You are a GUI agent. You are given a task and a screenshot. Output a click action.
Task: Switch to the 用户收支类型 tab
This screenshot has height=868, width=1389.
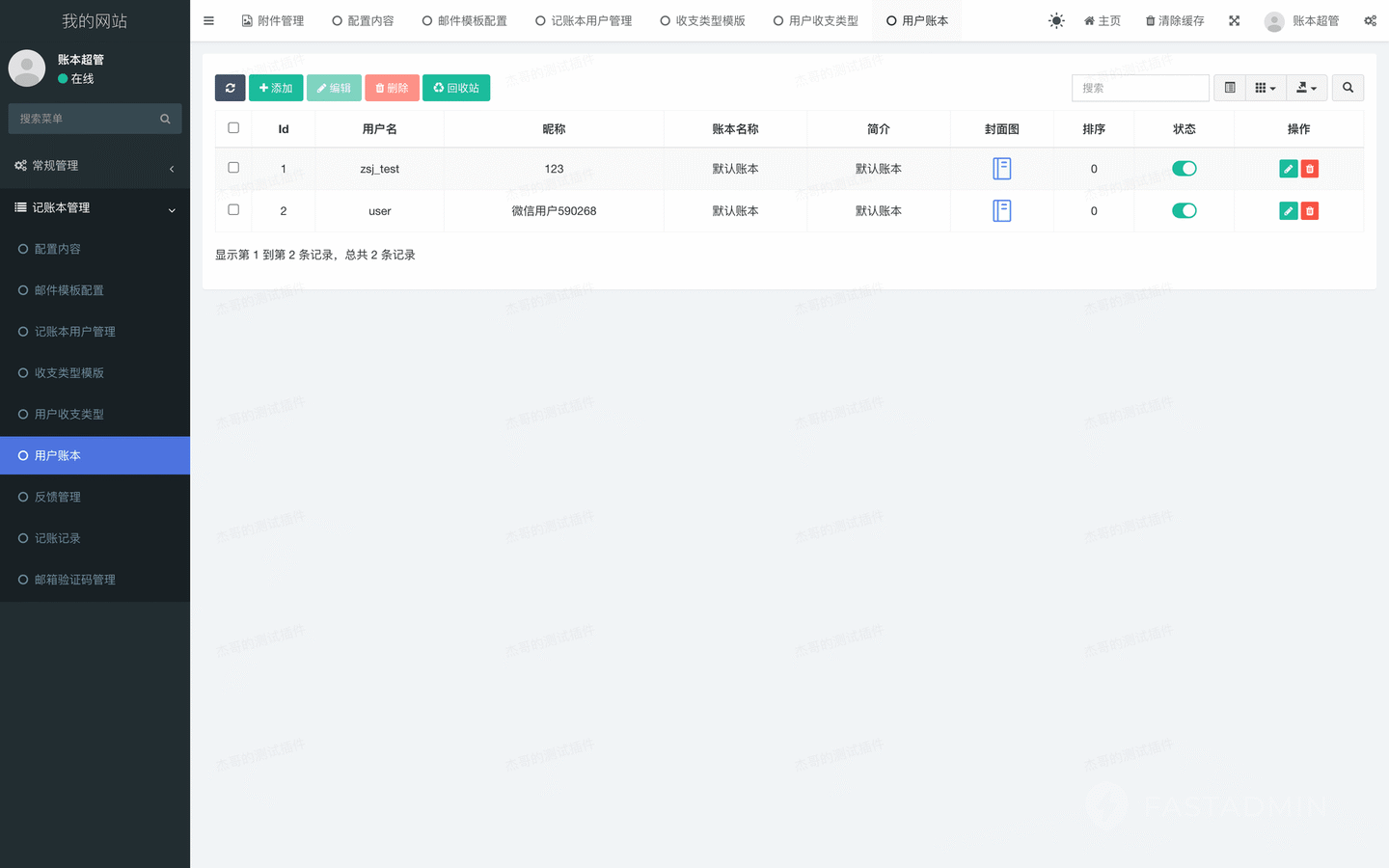(815, 20)
